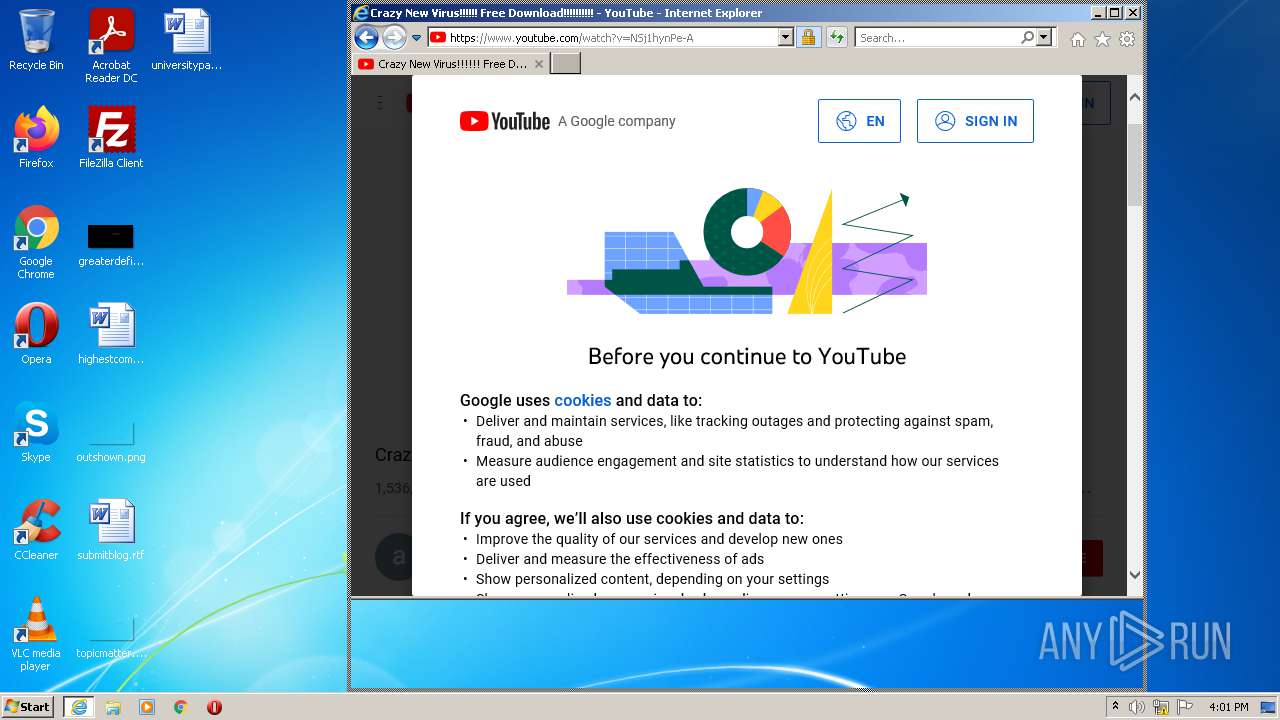Follow the cookies link
1280x720 pixels.
(x=582, y=400)
